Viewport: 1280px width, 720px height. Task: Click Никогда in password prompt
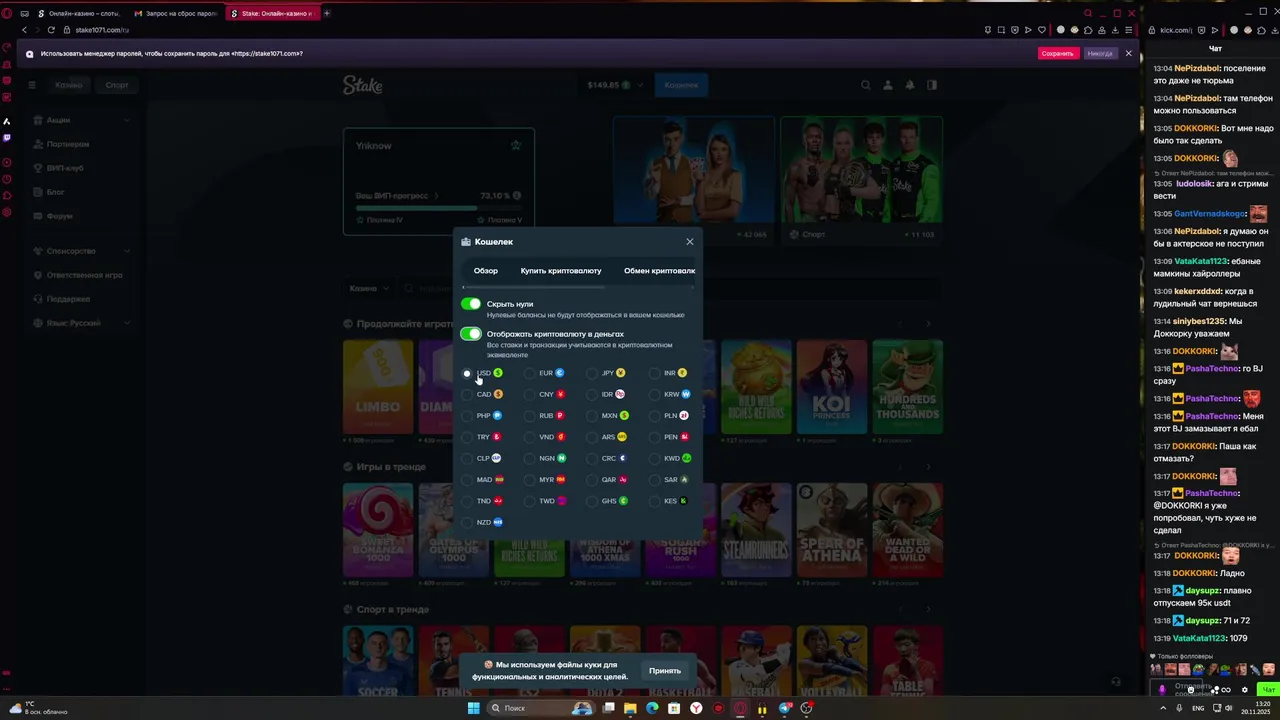click(1100, 53)
